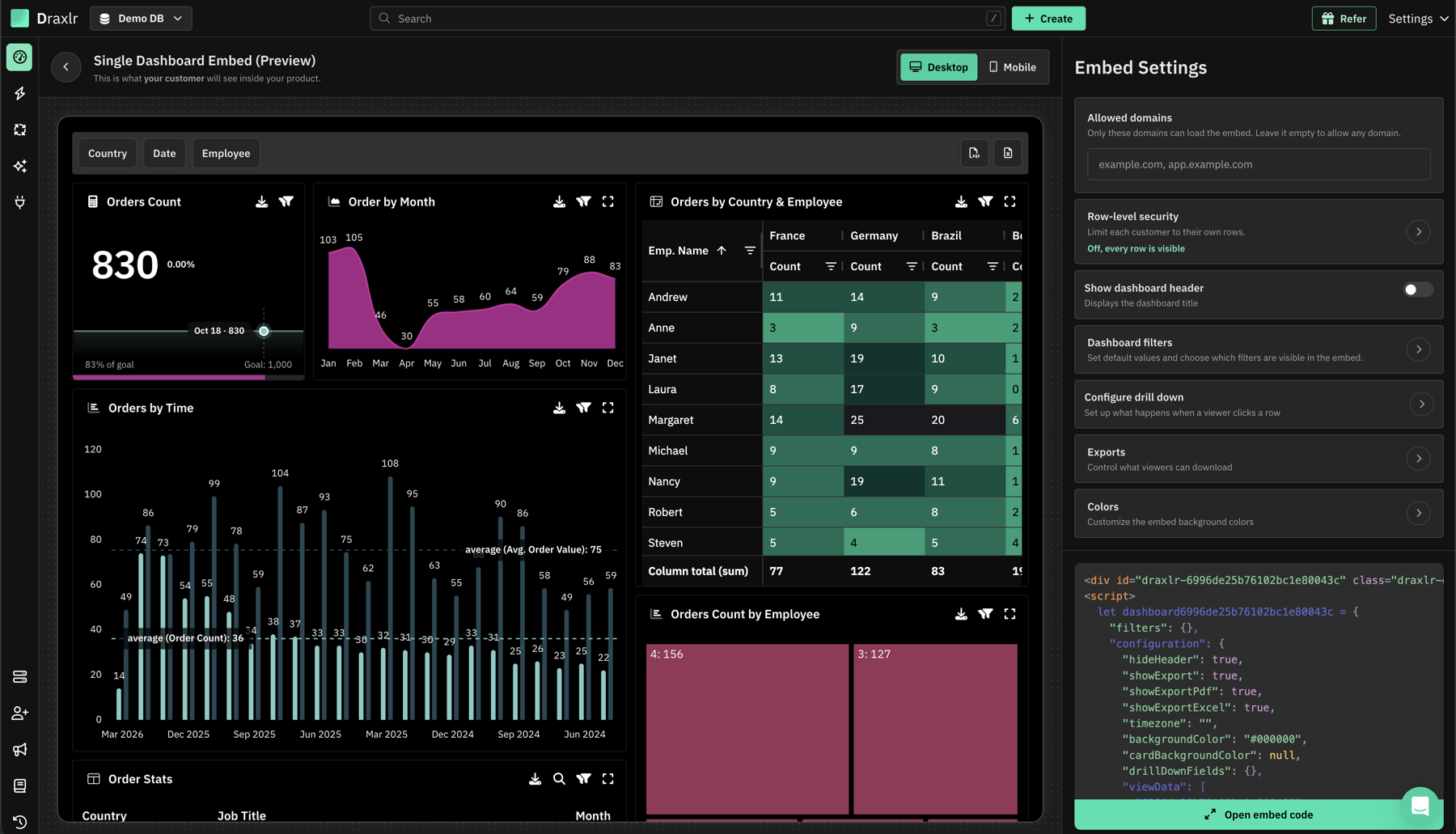Open the chat support bubble
The height and width of the screenshot is (834, 1456).
1420,806
